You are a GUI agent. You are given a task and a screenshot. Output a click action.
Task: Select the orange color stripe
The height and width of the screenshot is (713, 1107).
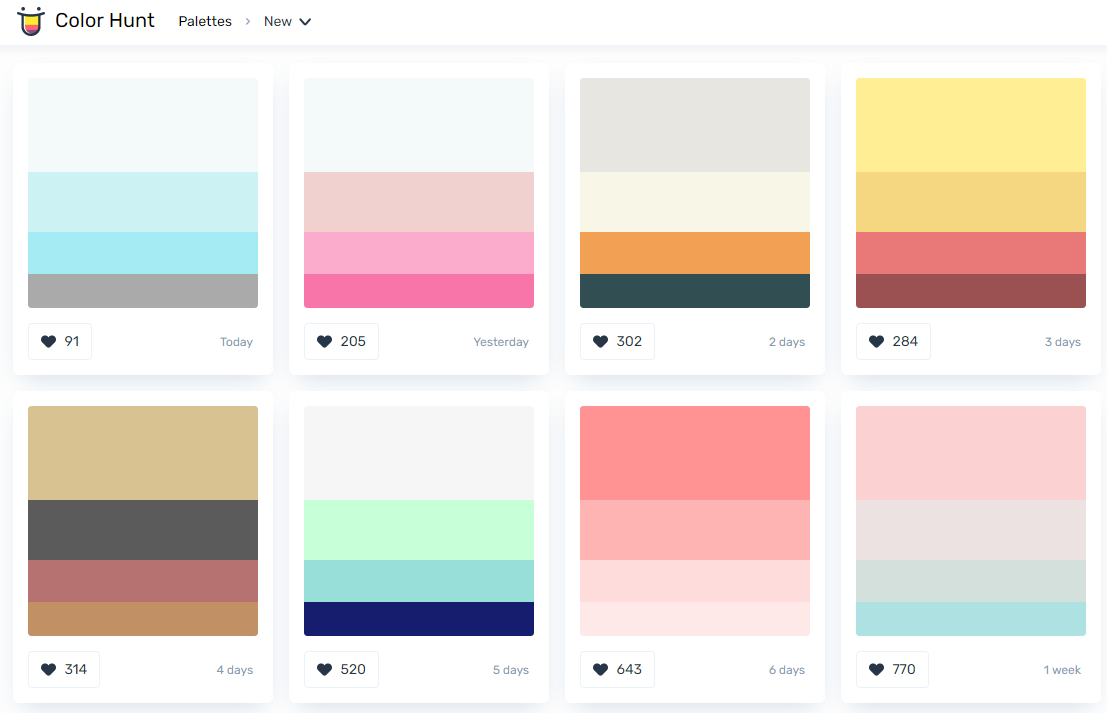[x=695, y=253]
